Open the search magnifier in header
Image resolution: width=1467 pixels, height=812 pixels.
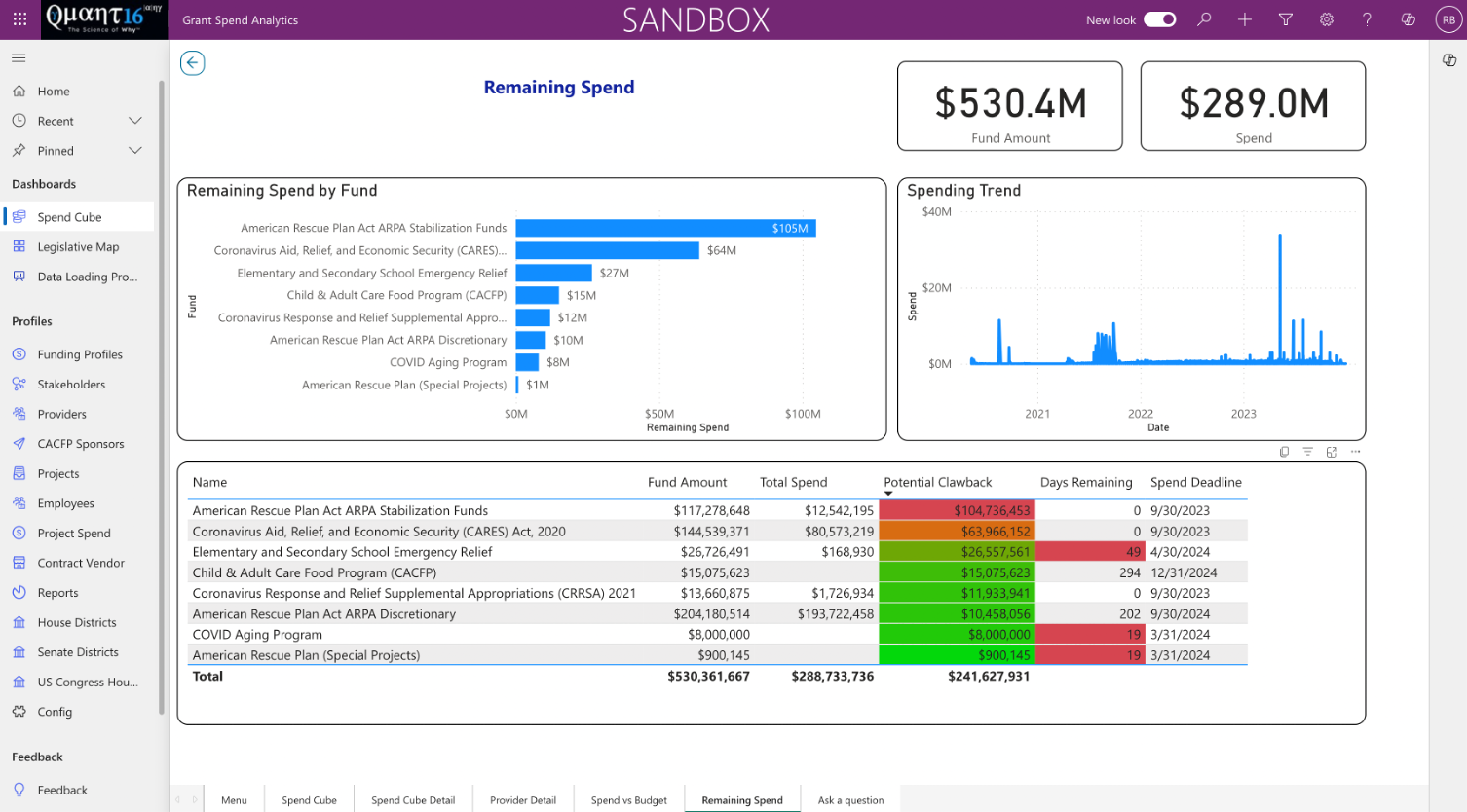tap(1204, 19)
